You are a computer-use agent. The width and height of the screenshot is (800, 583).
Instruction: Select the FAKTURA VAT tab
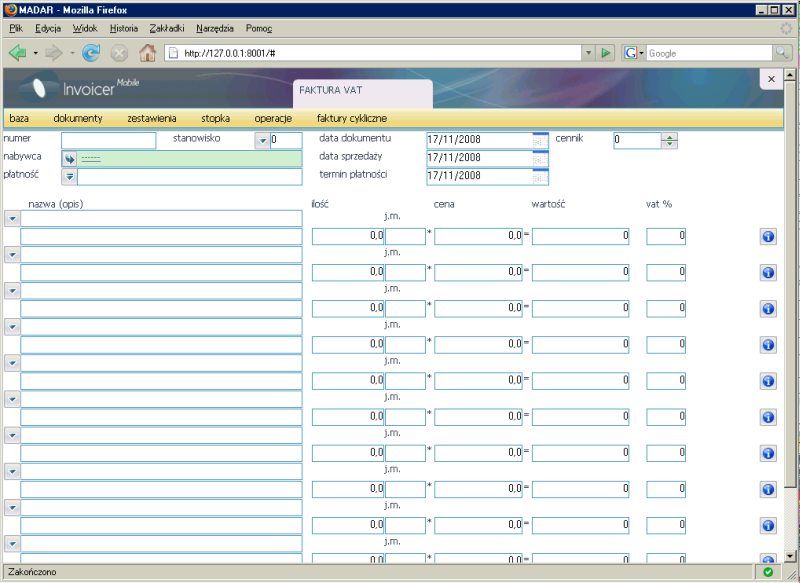pyautogui.click(x=363, y=93)
